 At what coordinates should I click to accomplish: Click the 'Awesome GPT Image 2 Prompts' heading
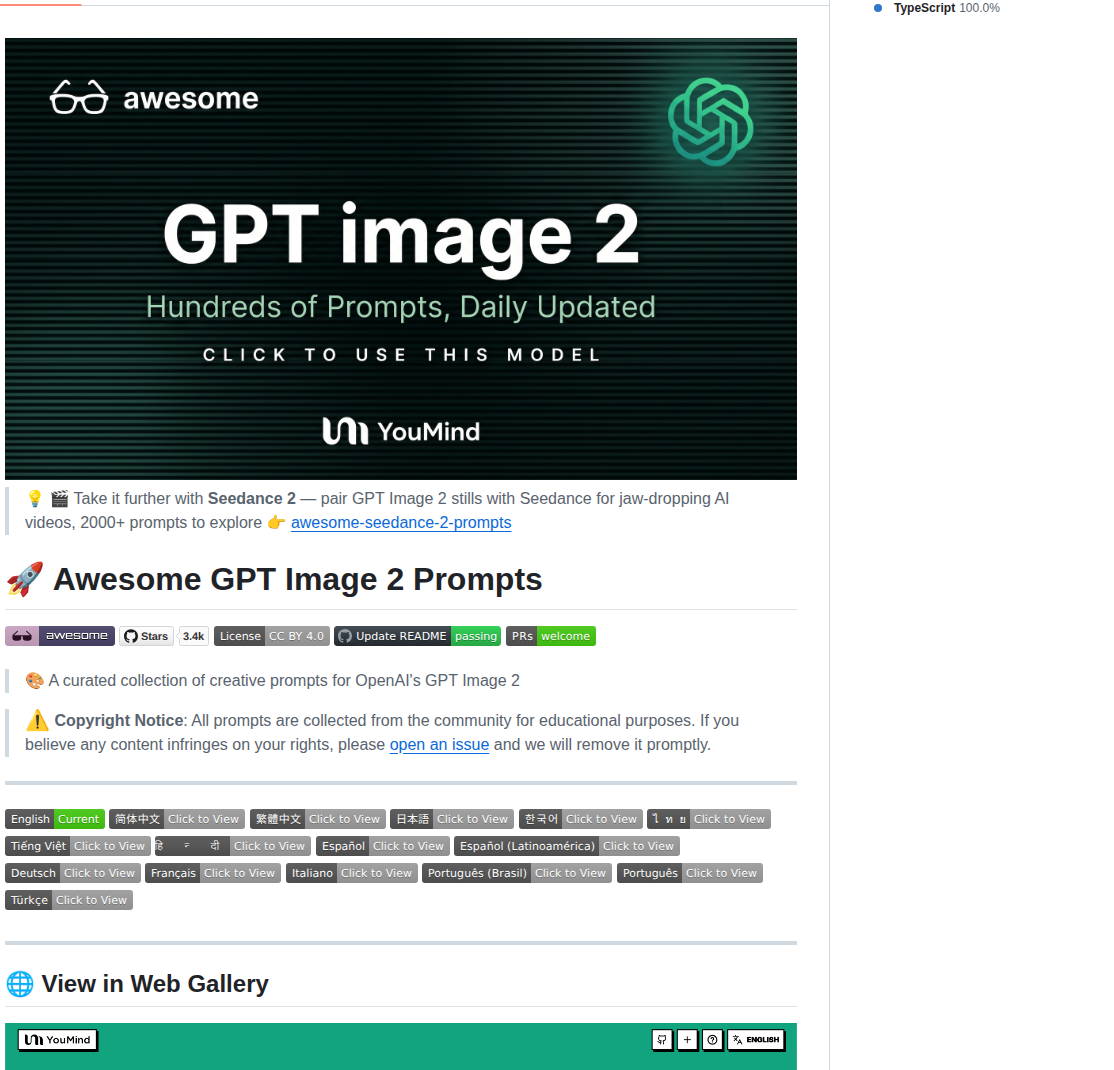coord(298,579)
